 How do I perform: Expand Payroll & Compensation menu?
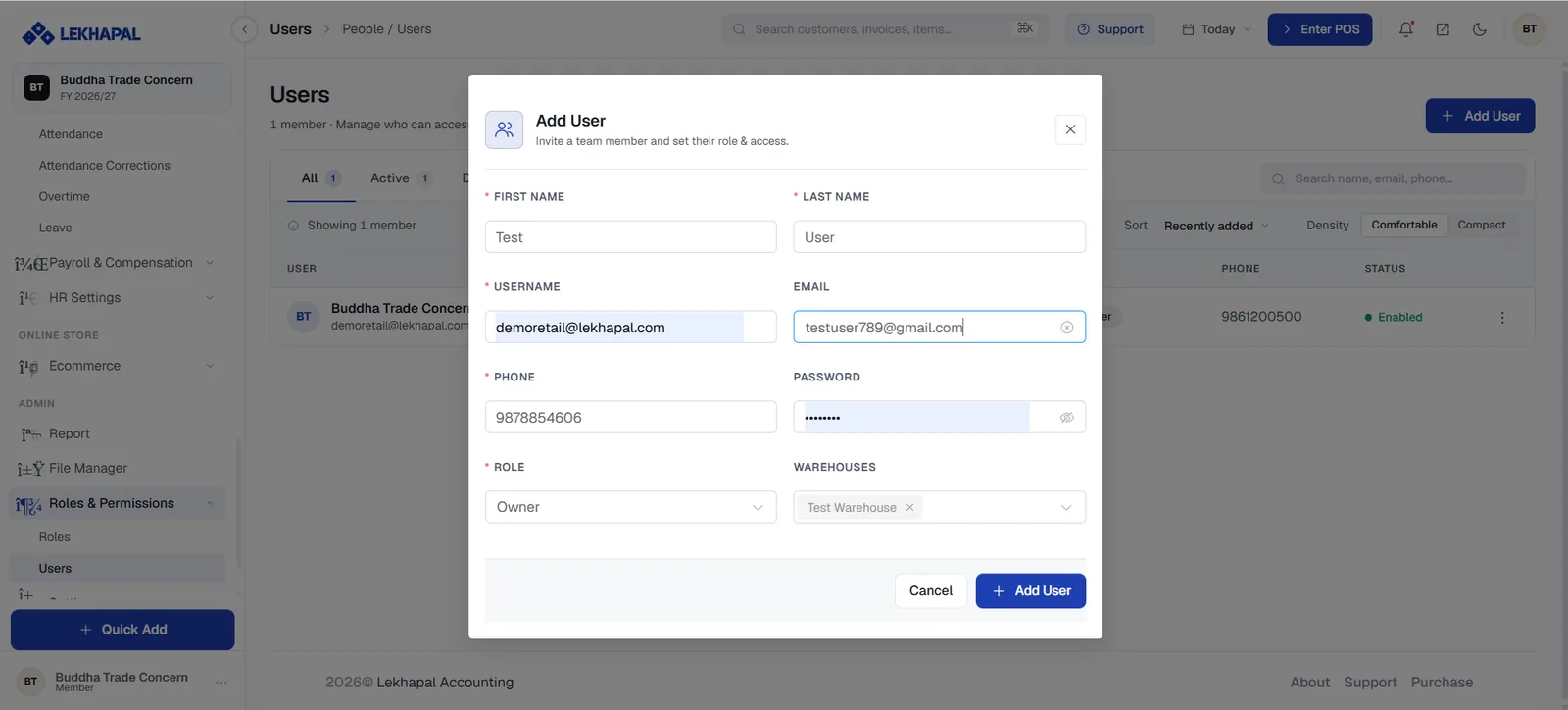(210, 263)
